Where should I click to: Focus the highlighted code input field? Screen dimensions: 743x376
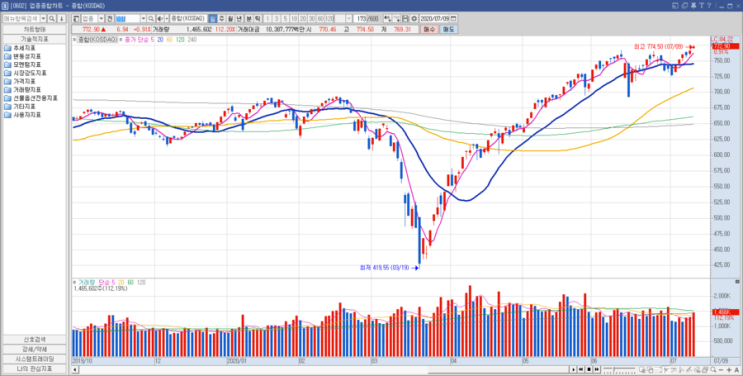pyautogui.click(x=127, y=18)
